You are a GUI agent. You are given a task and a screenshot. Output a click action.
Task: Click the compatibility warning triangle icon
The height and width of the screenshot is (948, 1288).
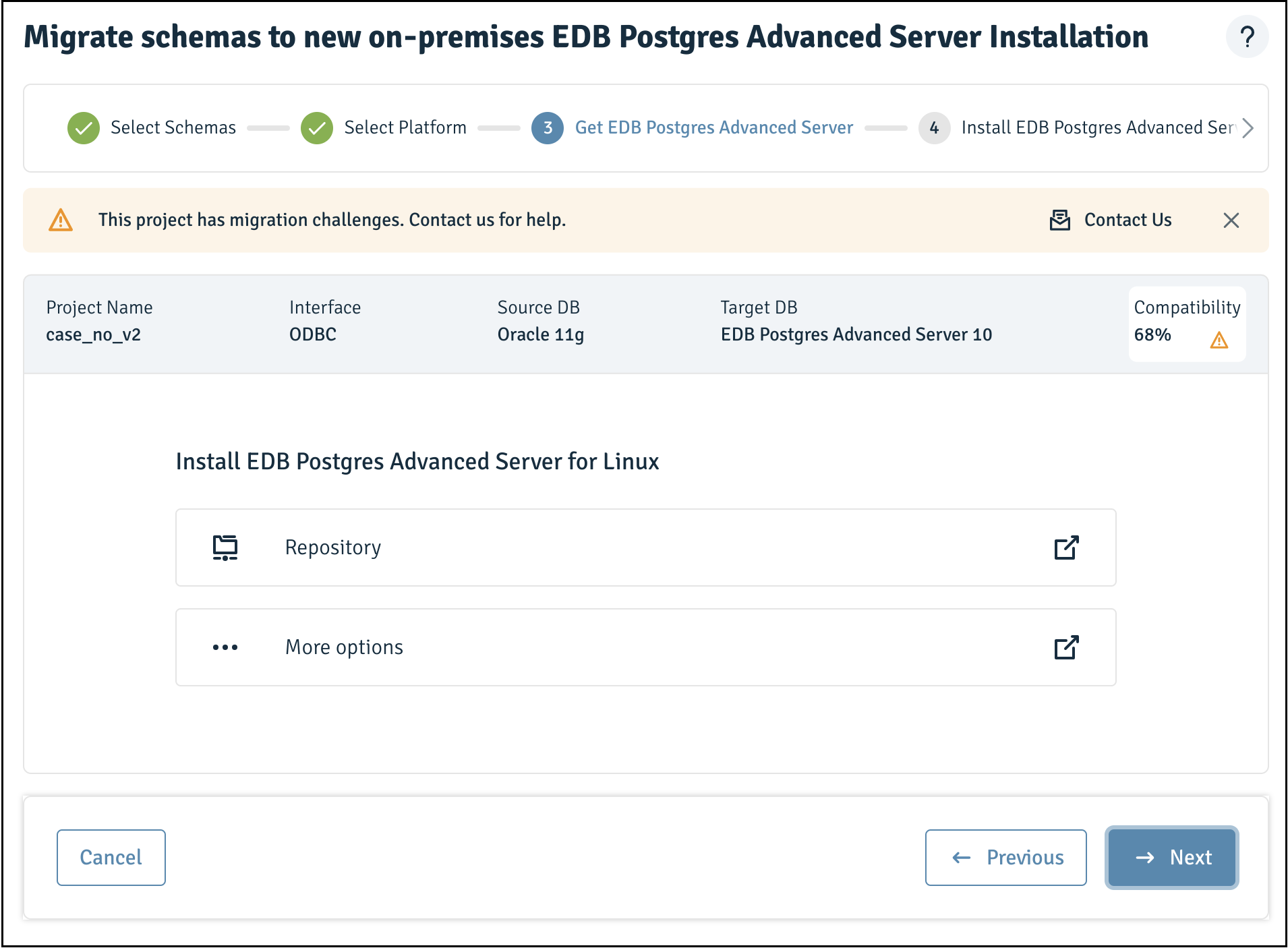click(1219, 340)
